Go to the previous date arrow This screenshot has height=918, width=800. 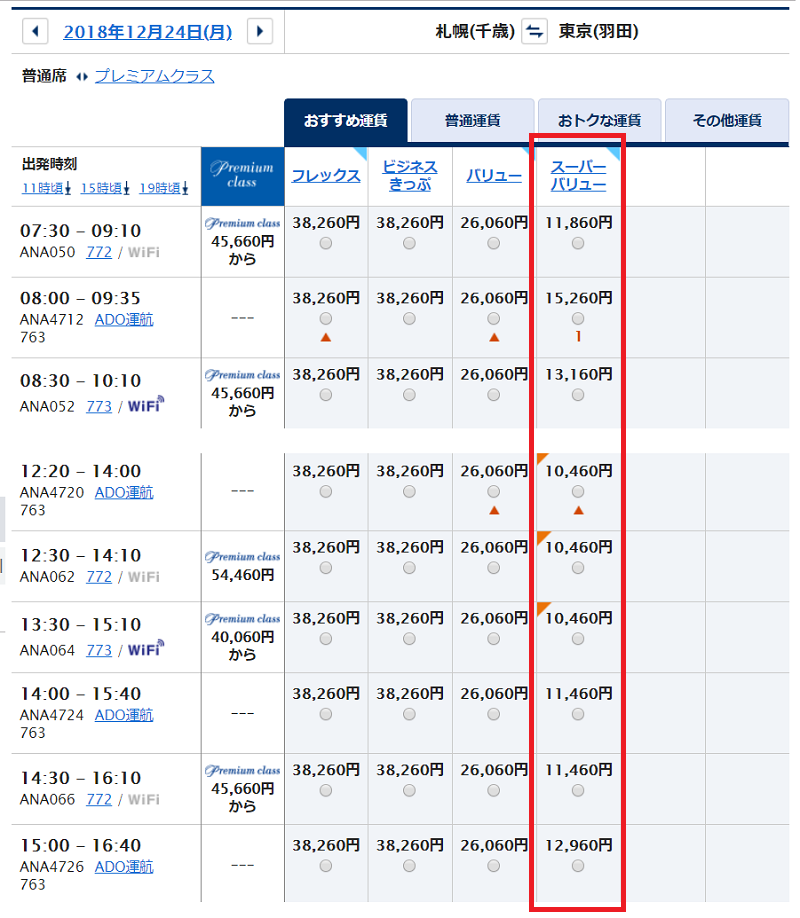click(x=35, y=31)
